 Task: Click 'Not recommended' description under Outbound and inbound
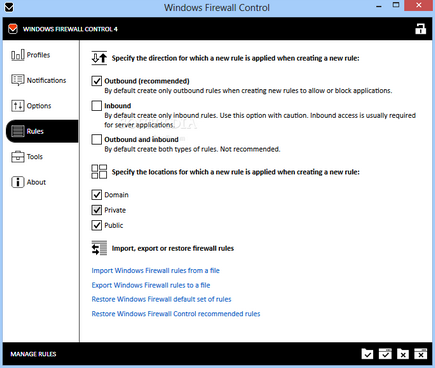(x=250, y=149)
